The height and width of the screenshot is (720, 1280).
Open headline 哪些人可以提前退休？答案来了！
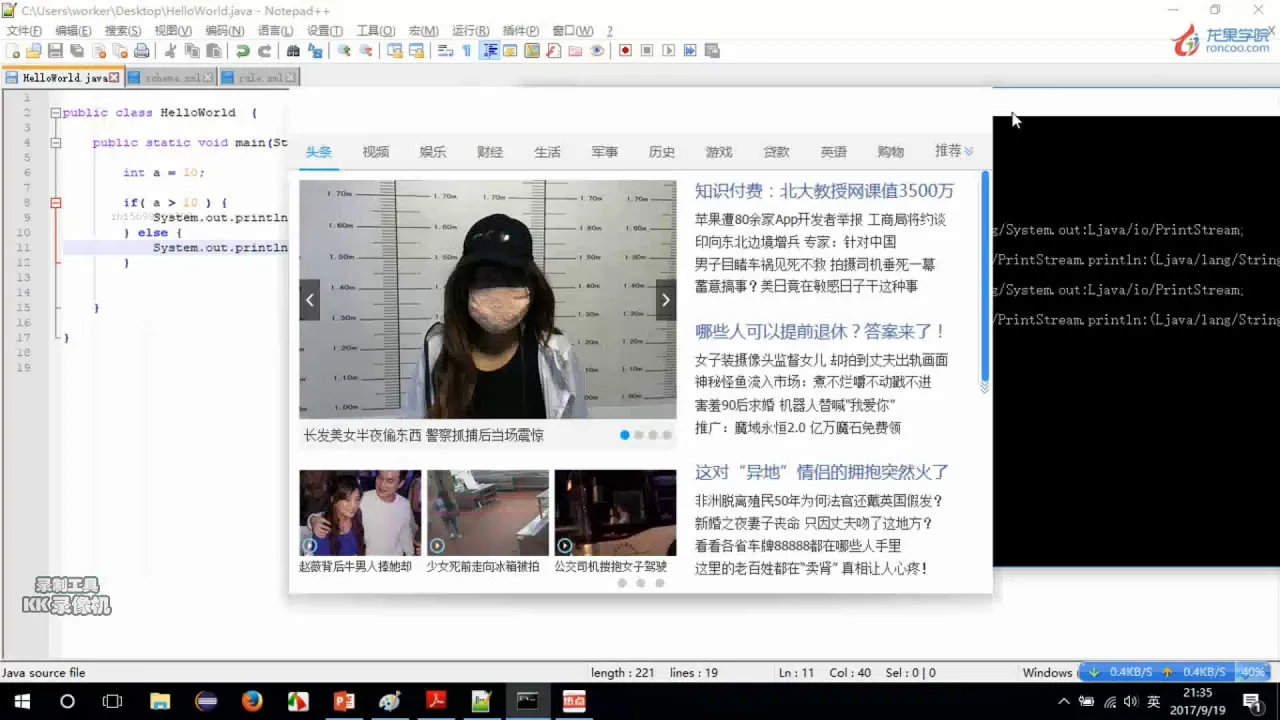[821, 331]
